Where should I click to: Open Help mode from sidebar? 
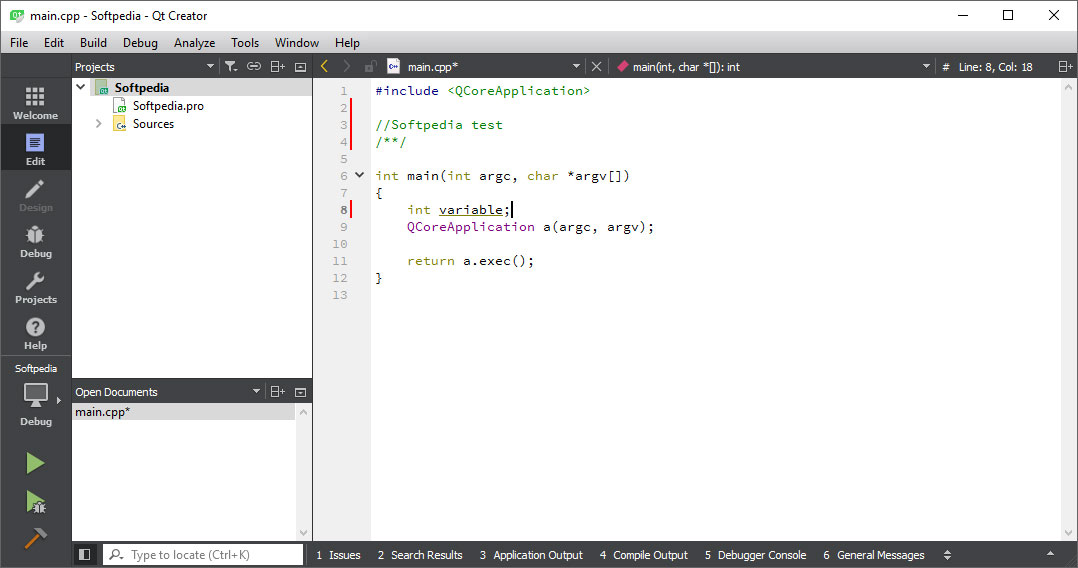(x=35, y=333)
